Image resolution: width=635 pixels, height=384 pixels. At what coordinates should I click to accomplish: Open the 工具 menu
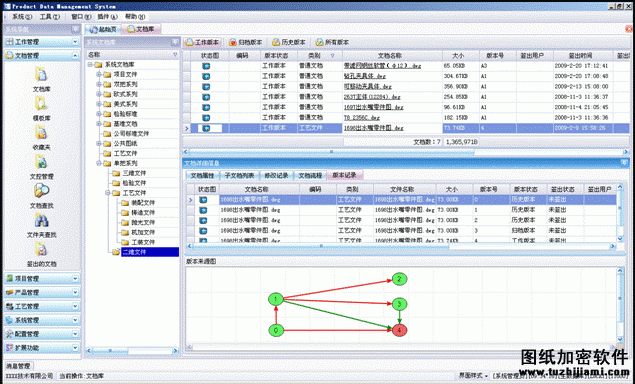[x=49, y=17]
